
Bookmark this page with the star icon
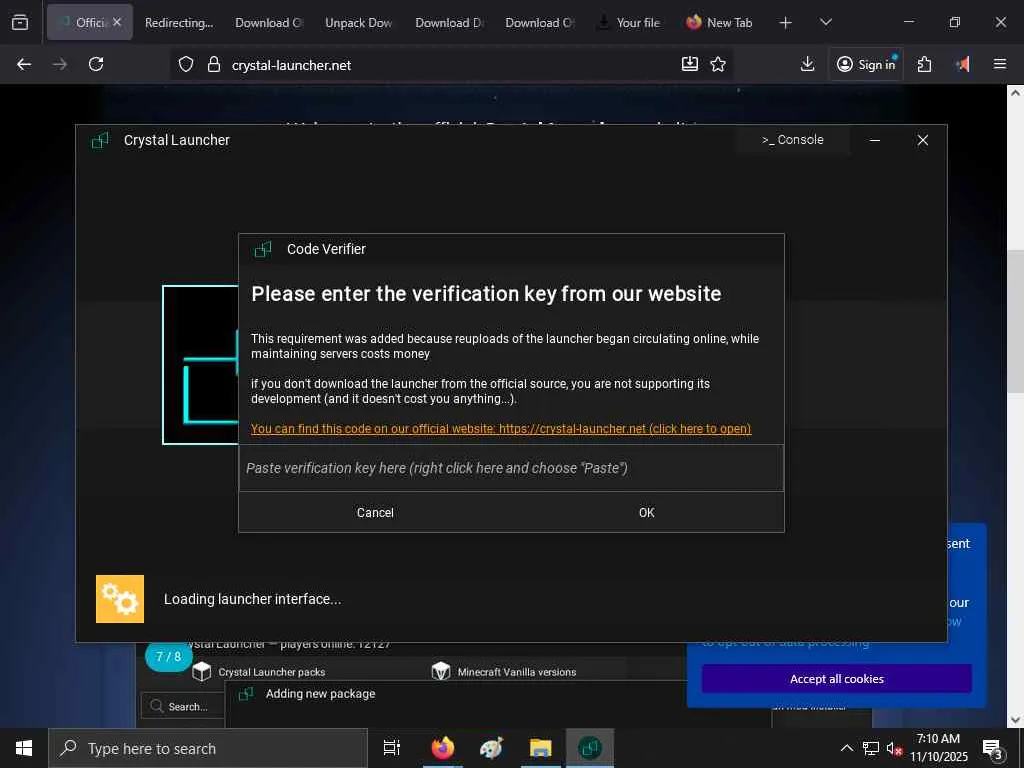pyautogui.click(x=718, y=64)
